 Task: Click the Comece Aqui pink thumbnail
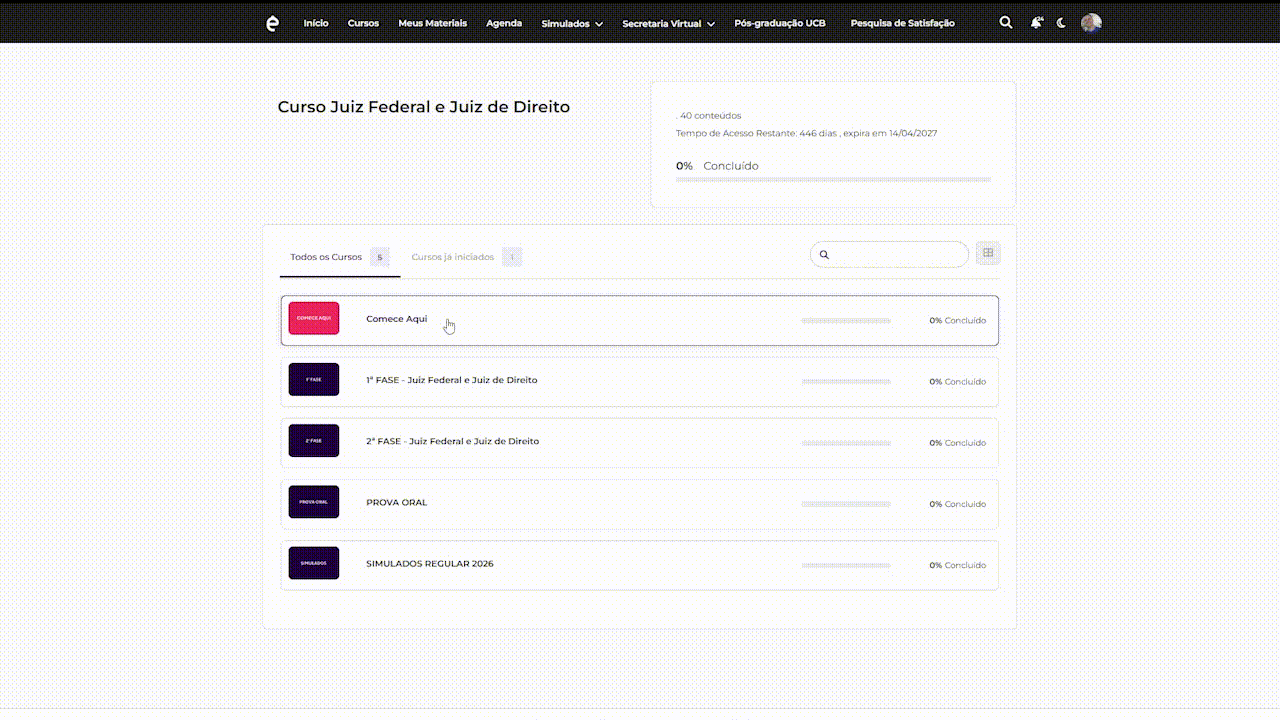[314, 319]
